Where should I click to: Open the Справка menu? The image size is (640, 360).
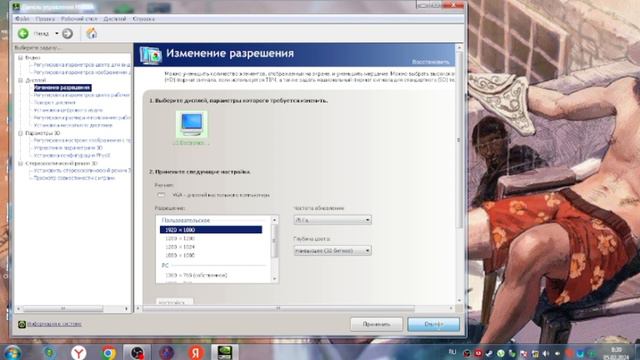click(x=143, y=19)
